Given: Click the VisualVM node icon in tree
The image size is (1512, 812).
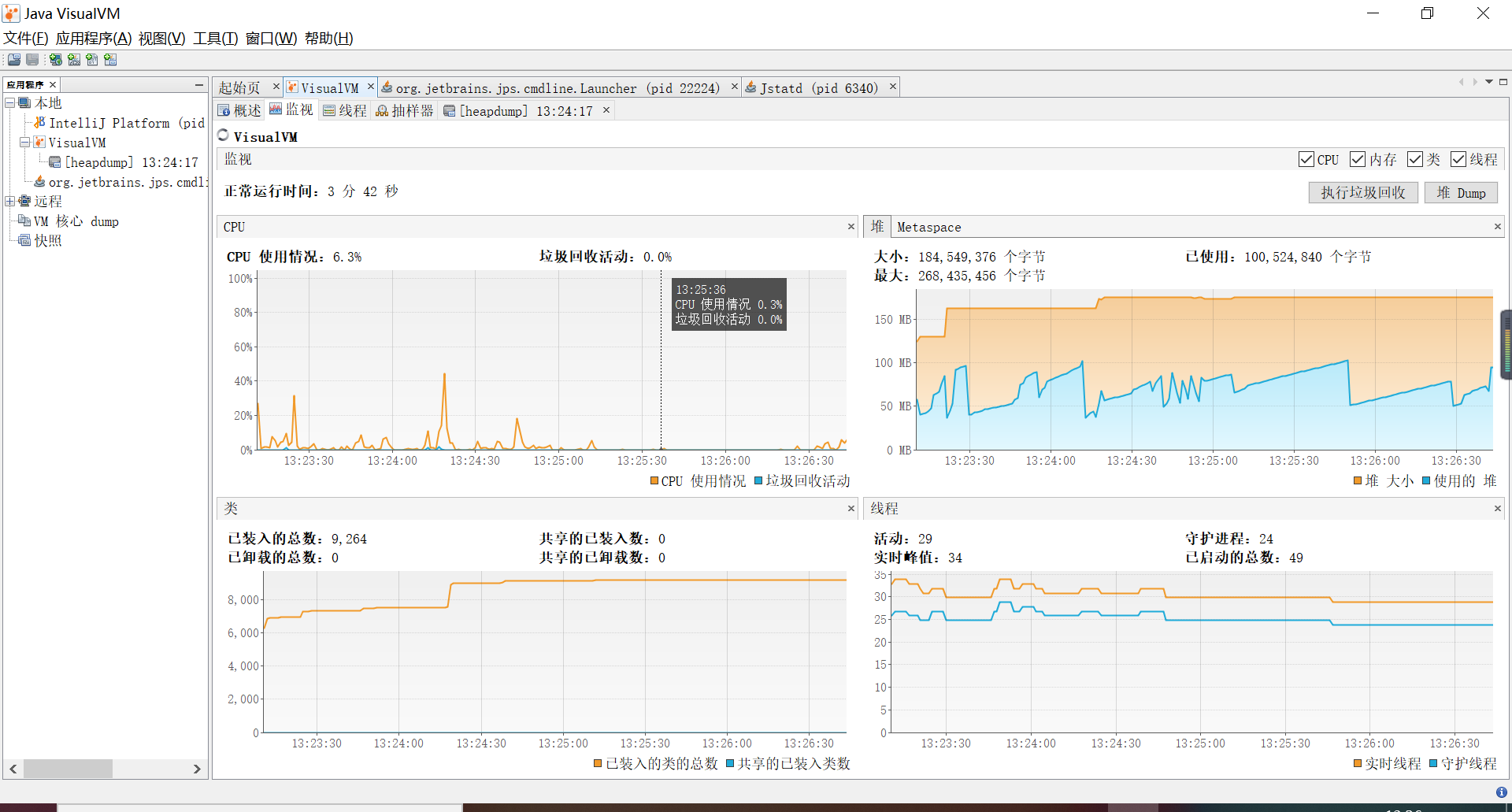Looking at the screenshot, I should (39, 143).
